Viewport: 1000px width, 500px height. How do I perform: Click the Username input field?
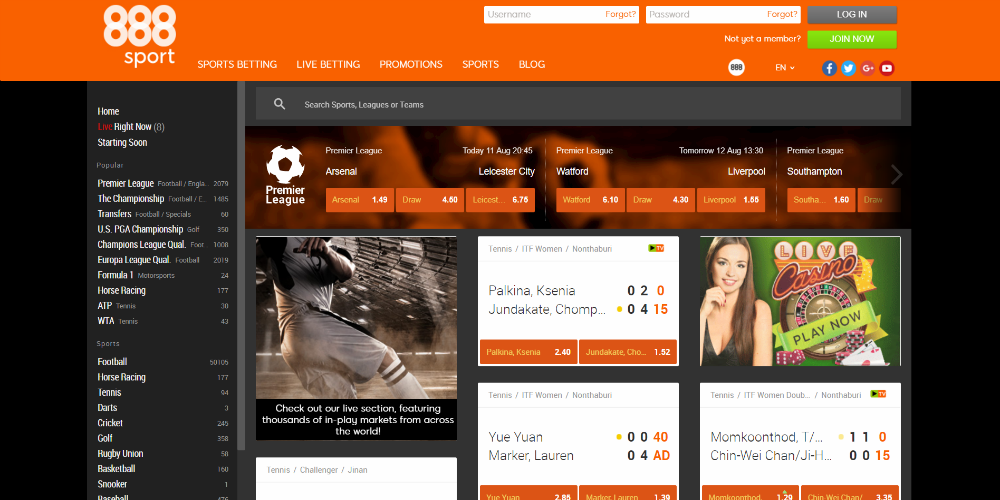click(x=561, y=15)
